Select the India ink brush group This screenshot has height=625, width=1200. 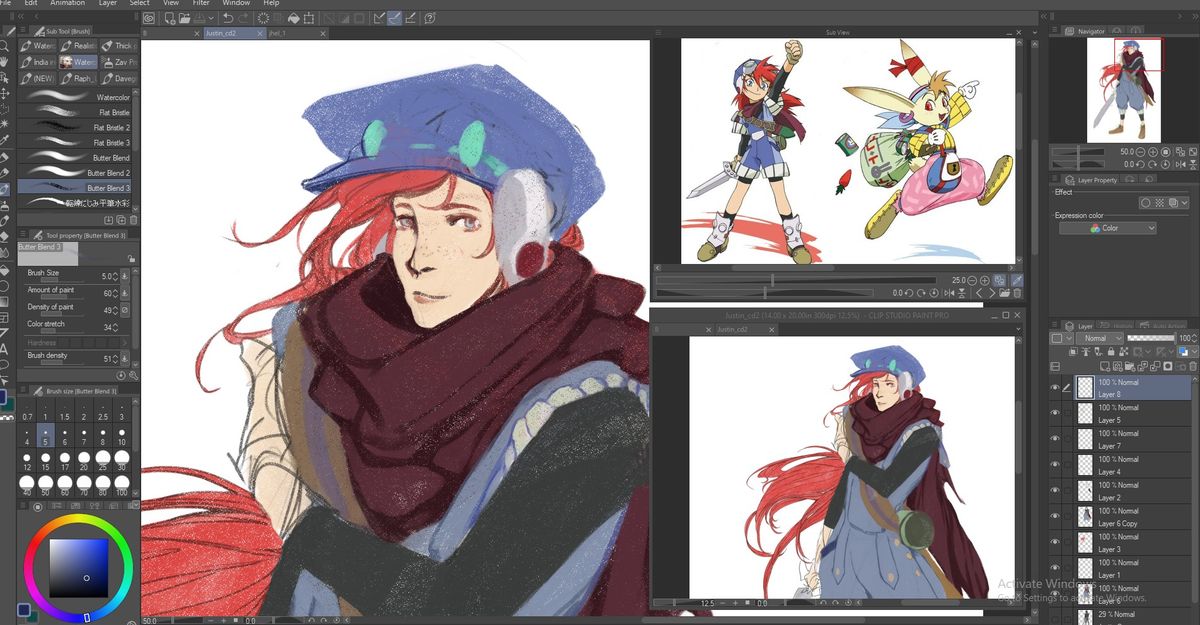pos(37,62)
